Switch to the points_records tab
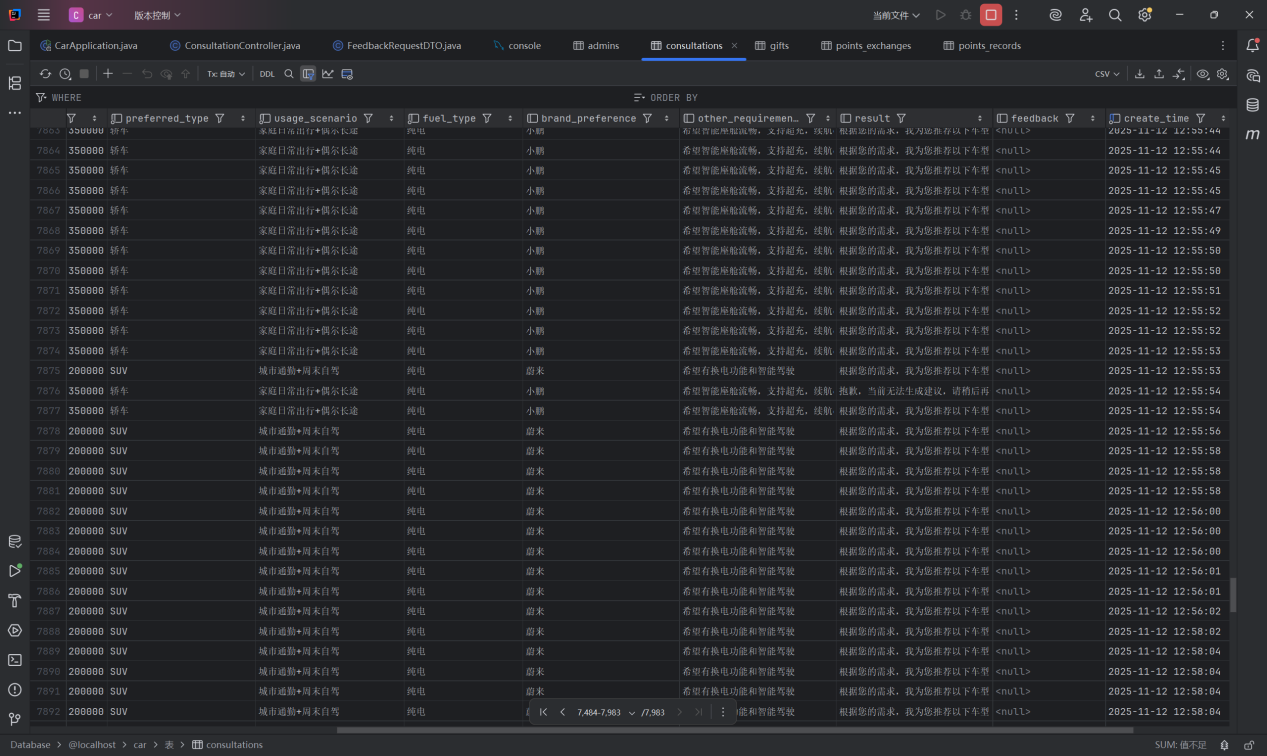Screen dimensions: 1267x756 tap(982, 46)
